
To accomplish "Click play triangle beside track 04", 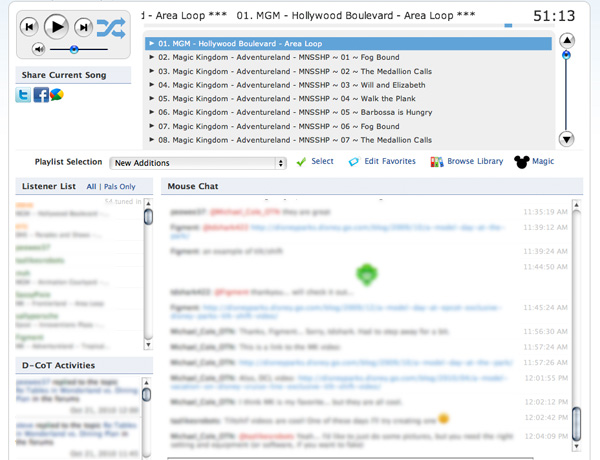I will click(x=152, y=85).
